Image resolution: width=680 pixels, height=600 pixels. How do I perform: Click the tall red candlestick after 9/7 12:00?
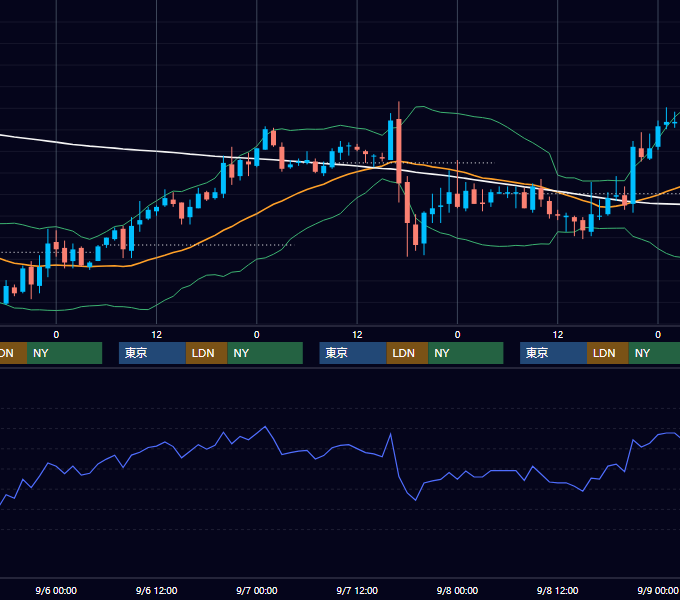pos(399,150)
